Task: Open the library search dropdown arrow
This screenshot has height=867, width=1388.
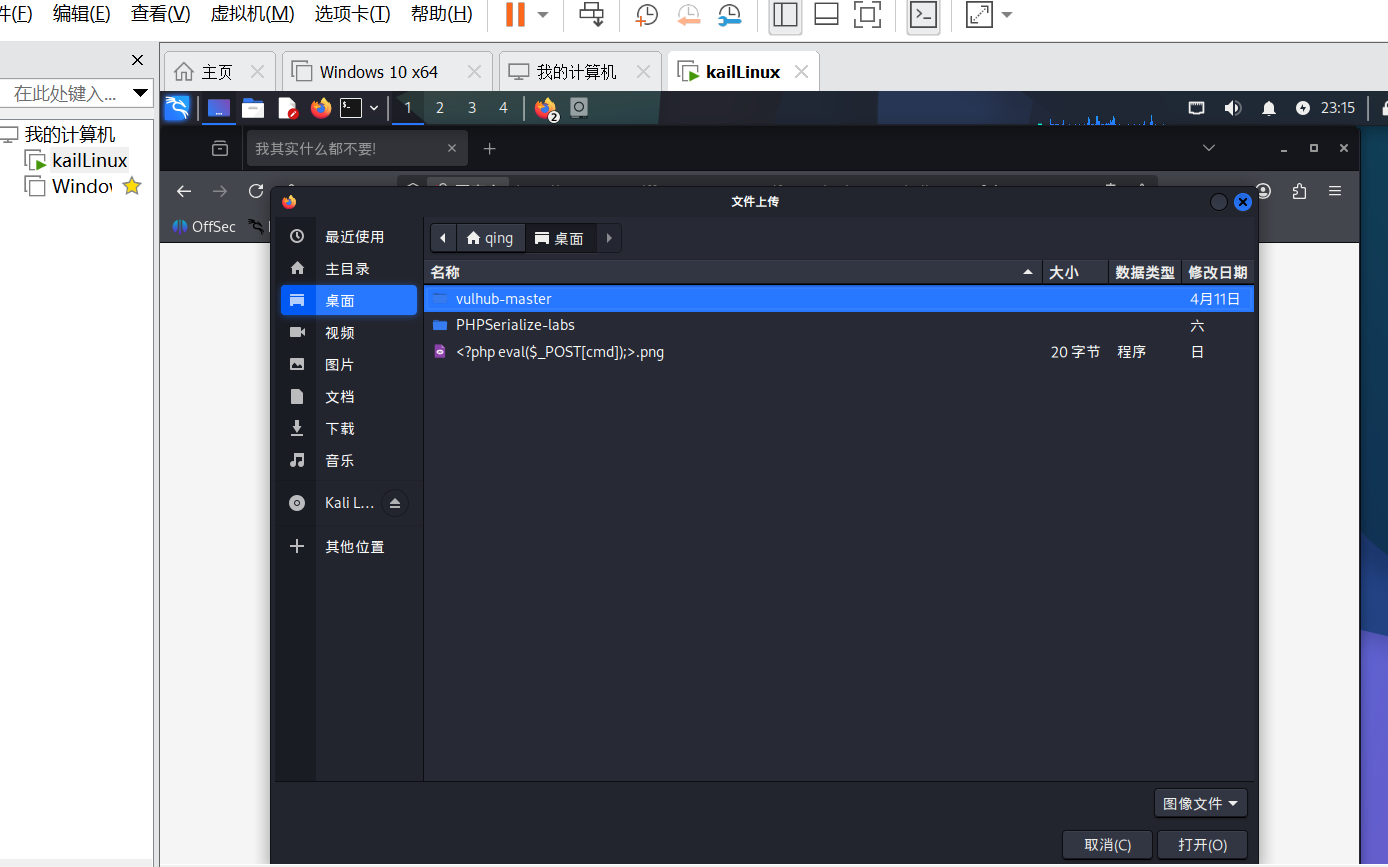Action: (141, 94)
